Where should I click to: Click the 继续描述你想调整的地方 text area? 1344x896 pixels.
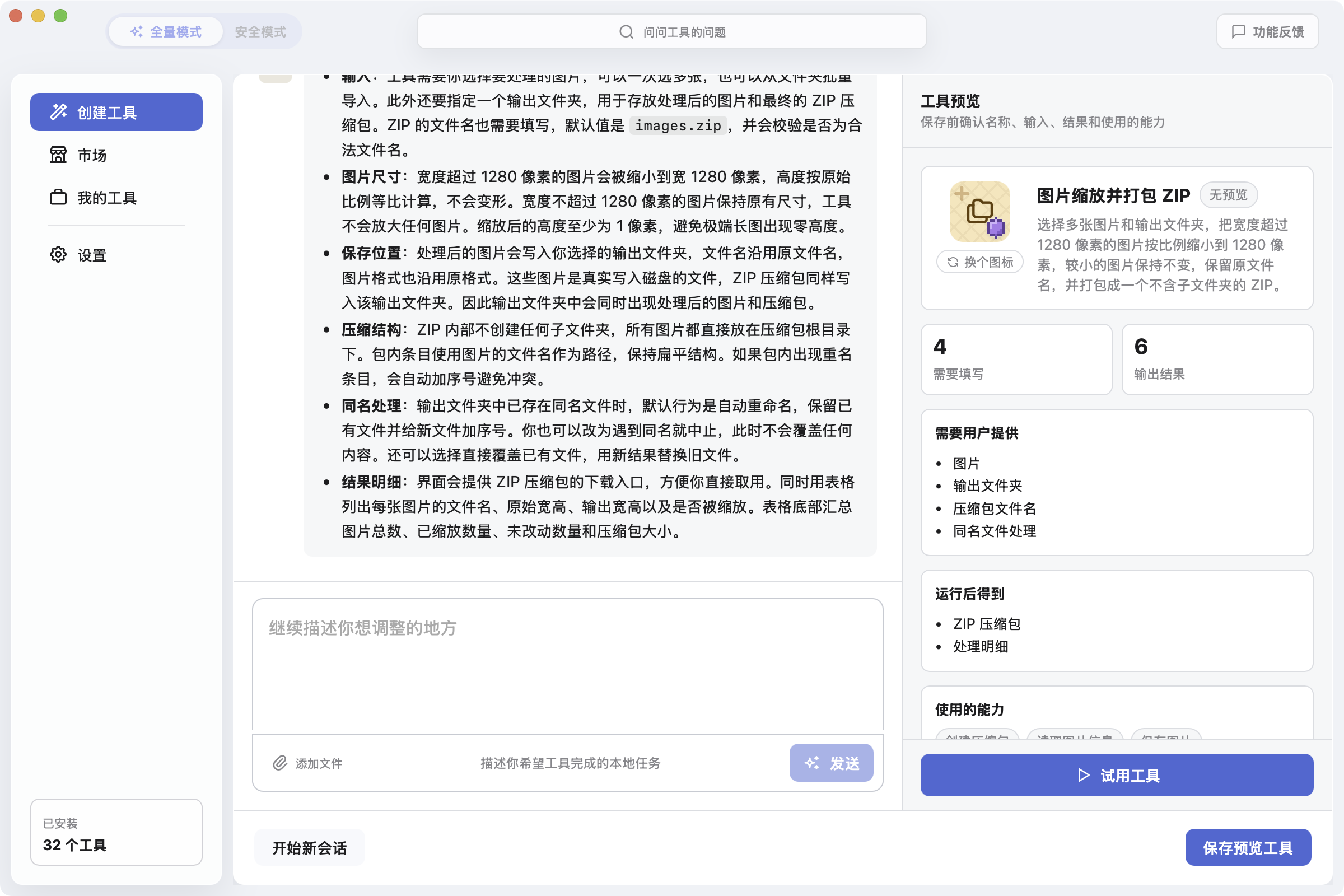pos(567,666)
